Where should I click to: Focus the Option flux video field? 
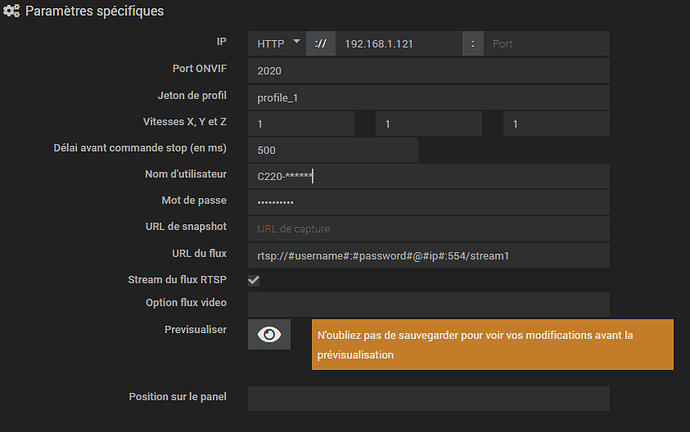429,304
